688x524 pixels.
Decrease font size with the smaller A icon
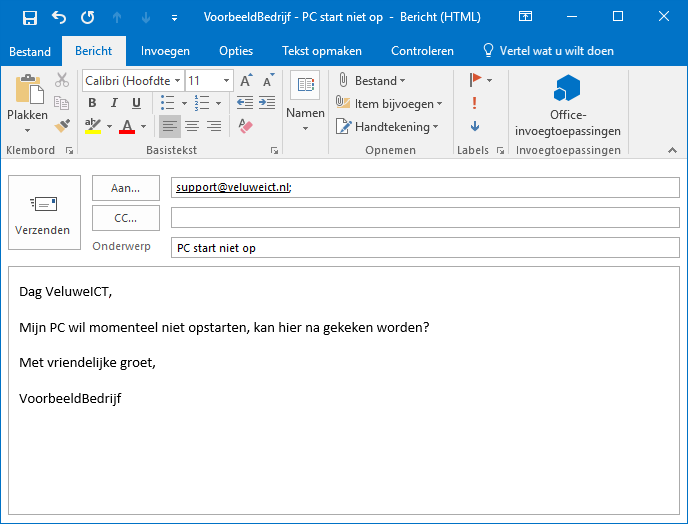pos(268,80)
